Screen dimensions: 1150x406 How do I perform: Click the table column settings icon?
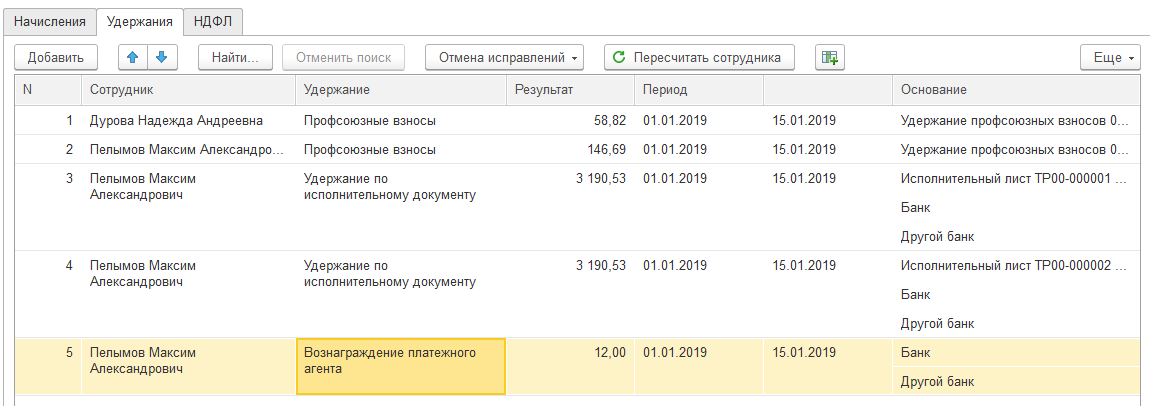coord(829,57)
